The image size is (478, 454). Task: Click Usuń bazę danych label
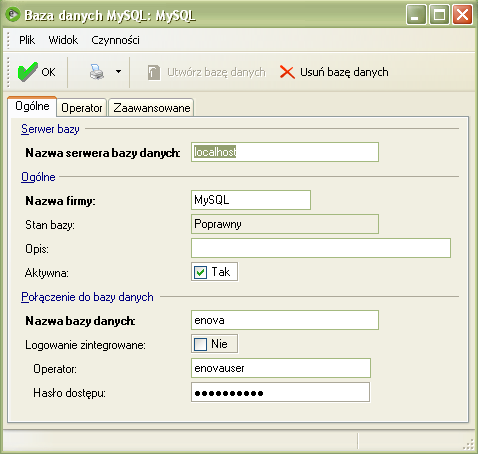[x=344, y=72]
